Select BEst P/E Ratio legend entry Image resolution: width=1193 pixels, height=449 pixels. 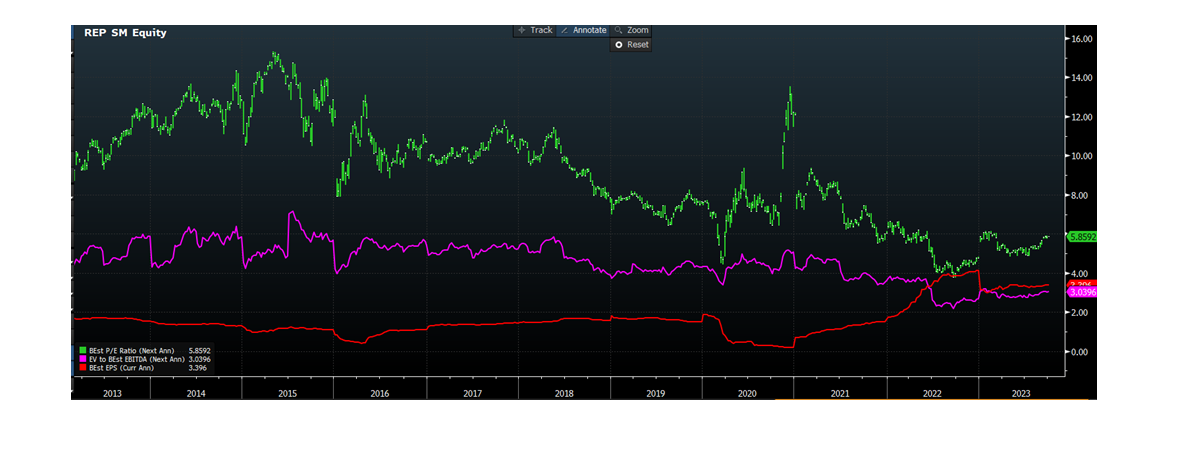click(x=130, y=350)
